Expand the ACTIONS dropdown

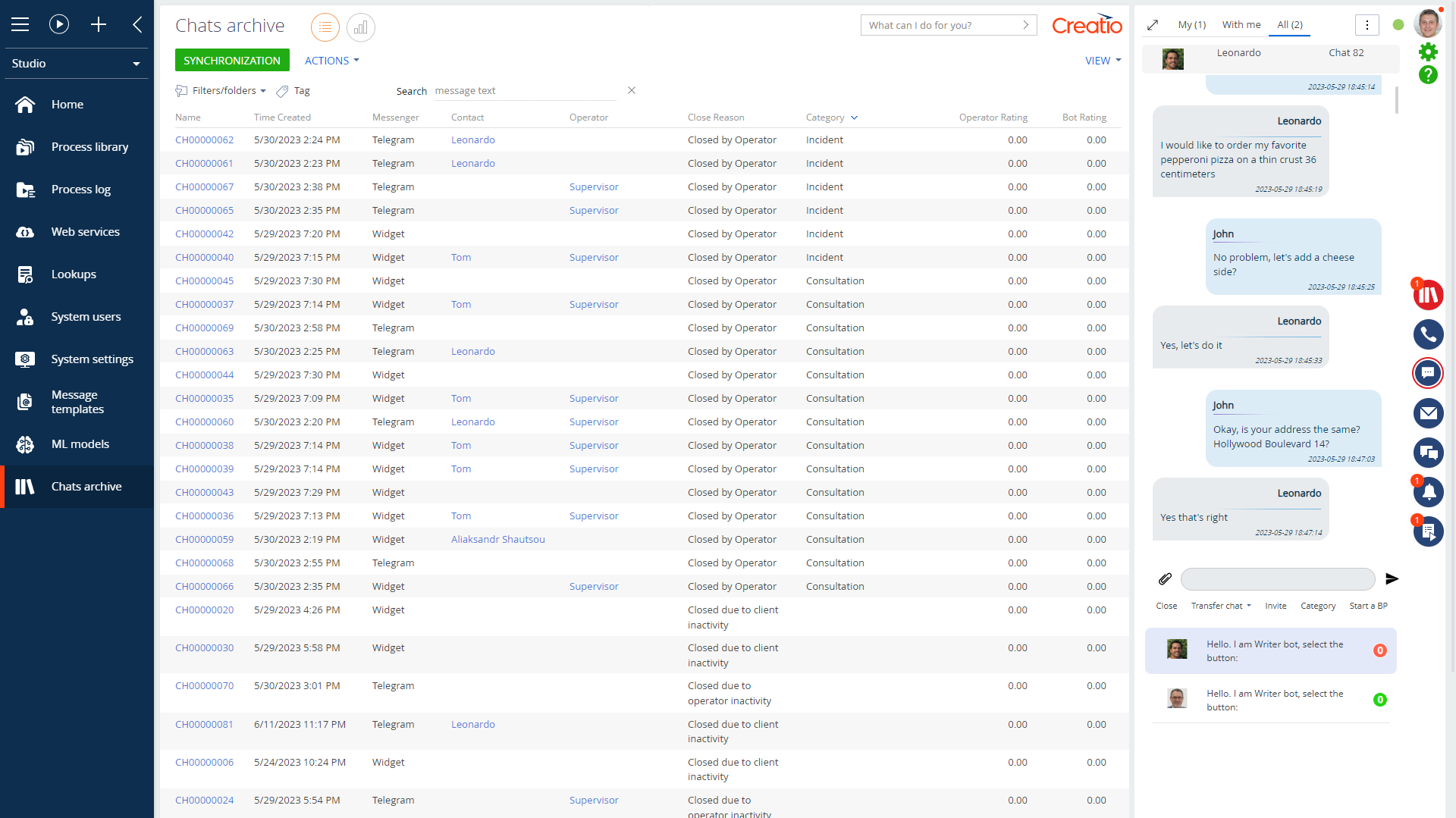(x=331, y=61)
